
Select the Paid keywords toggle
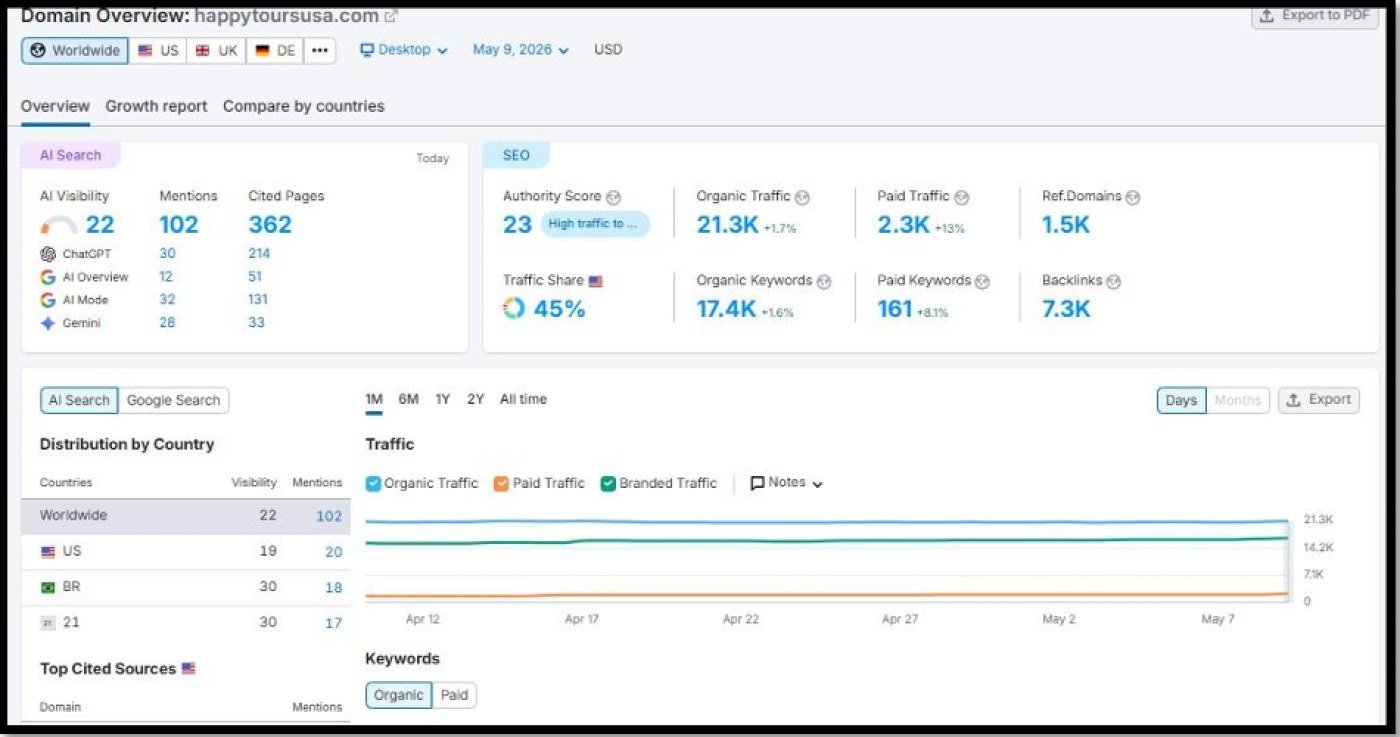tap(454, 695)
